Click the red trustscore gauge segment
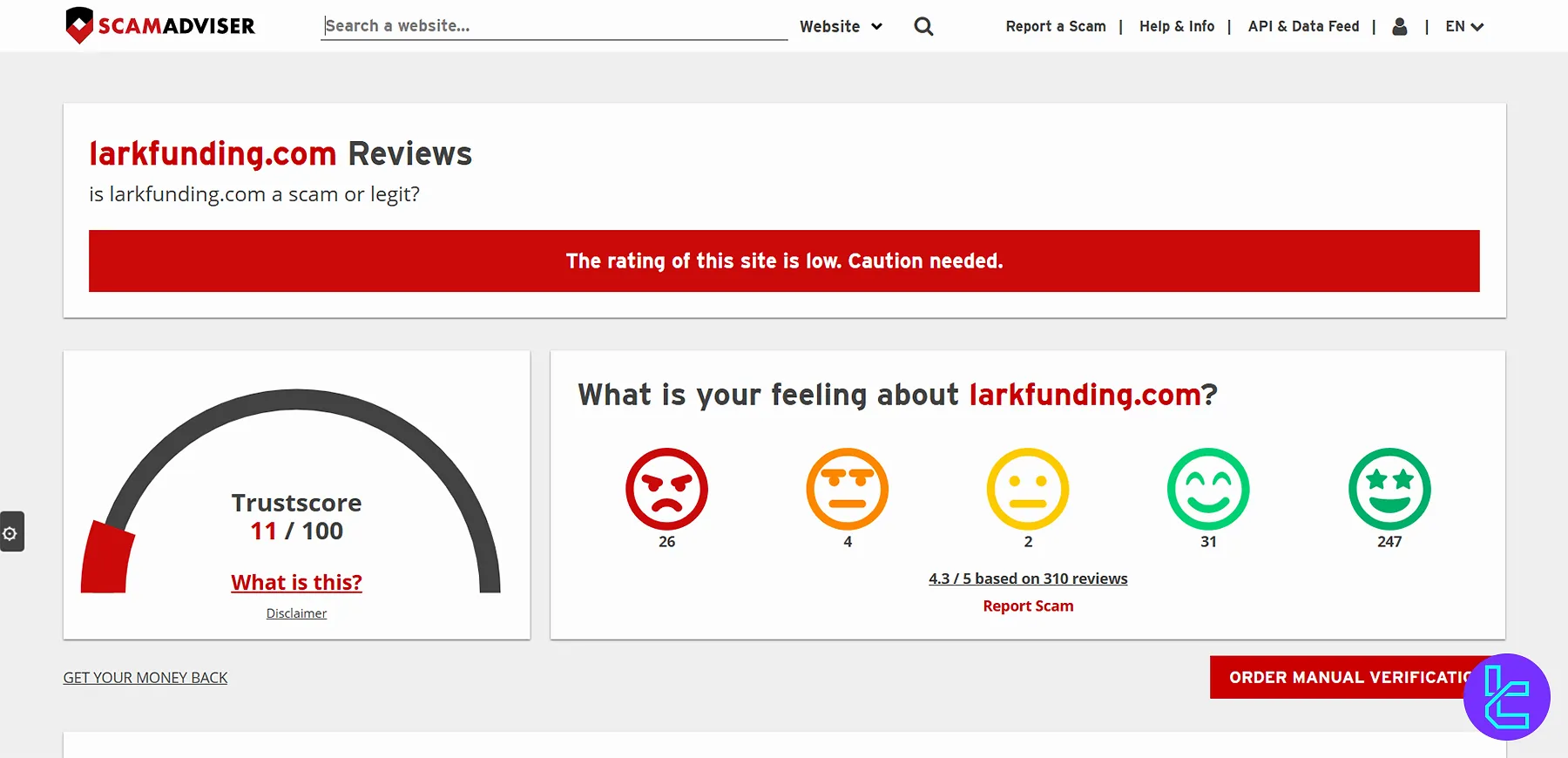This screenshot has height=758, width=1568. coord(106,559)
